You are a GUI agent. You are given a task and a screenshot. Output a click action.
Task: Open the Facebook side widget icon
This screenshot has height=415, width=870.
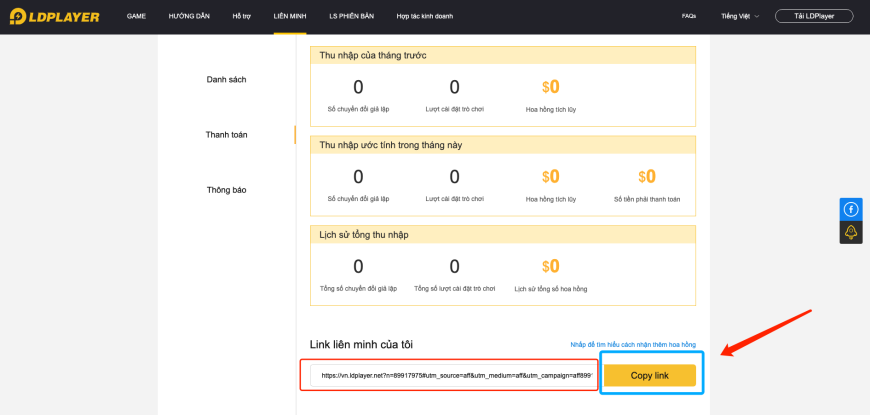[851, 209]
